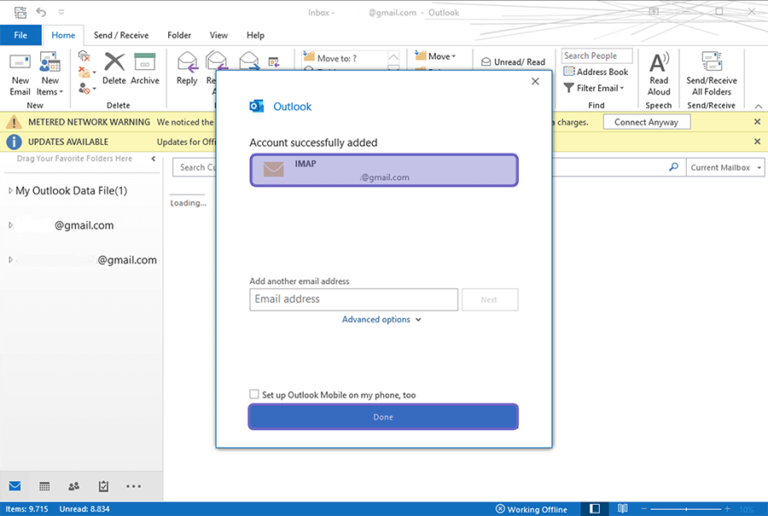This screenshot has height=516, width=768.
Task: Open the Tasks view icon
Action: (x=103, y=486)
